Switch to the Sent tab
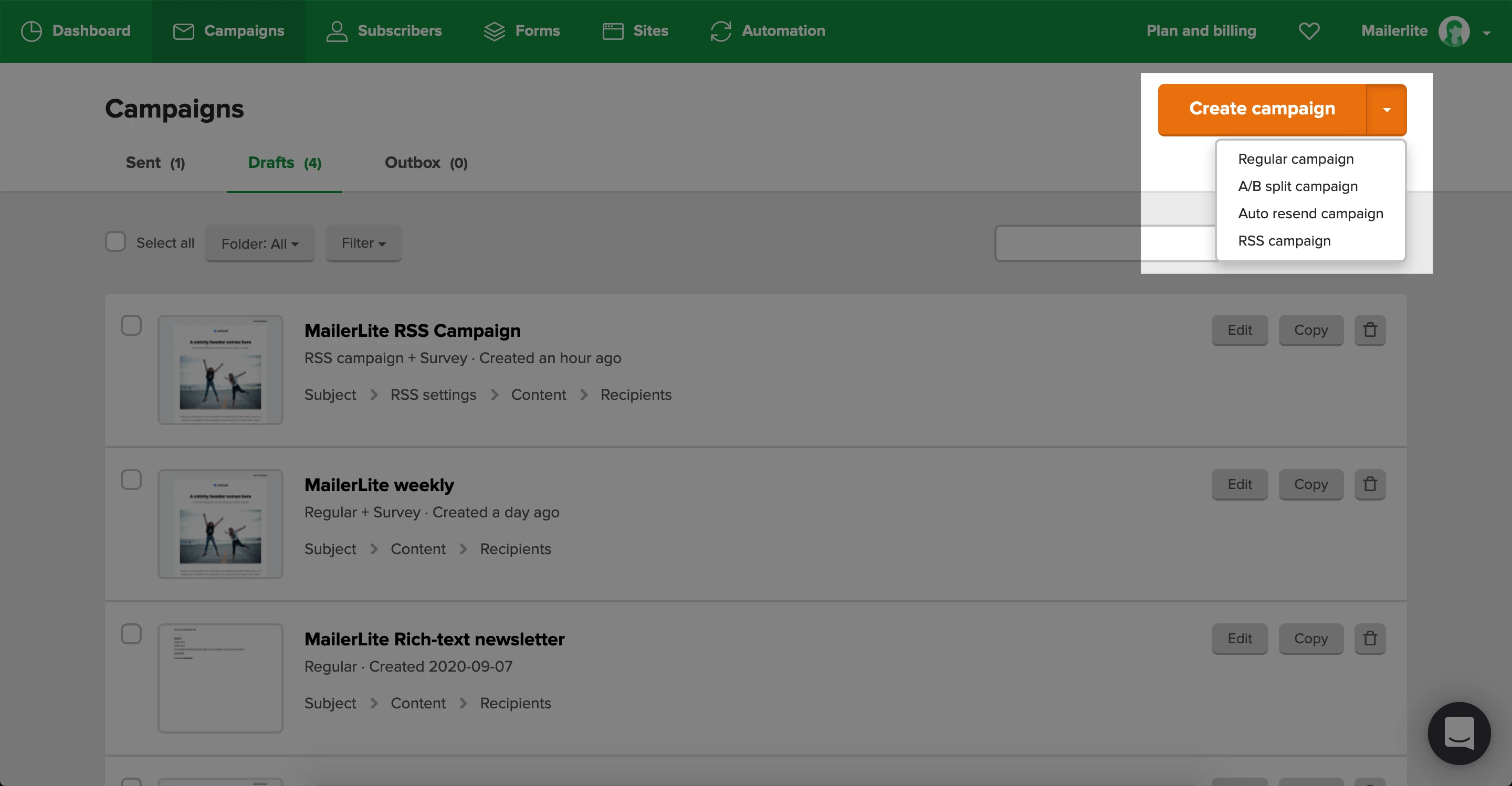The width and height of the screenshot is (1512, 786). coord(155,163)
